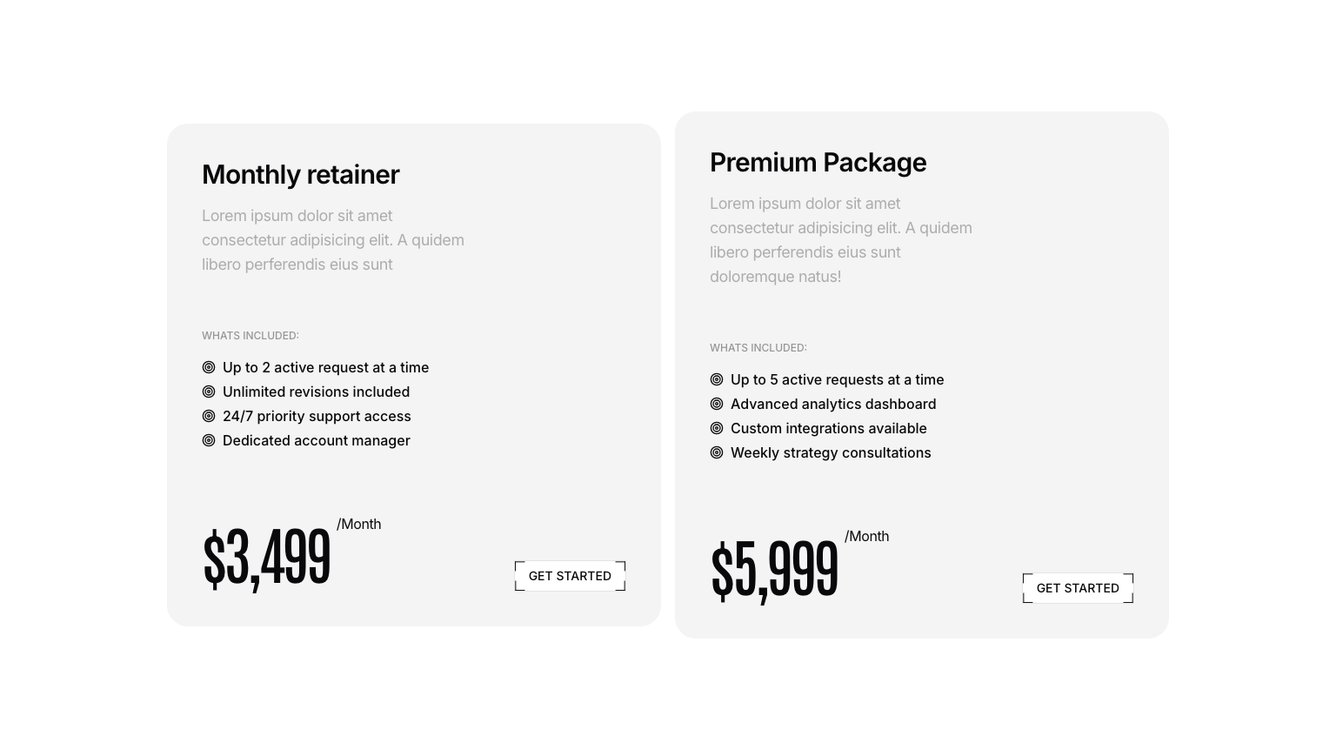This screenshot has height=750, width=1336.
Task: Select the target icon before "Advanced analytics dashboard"
Action: tap(717, 404)
